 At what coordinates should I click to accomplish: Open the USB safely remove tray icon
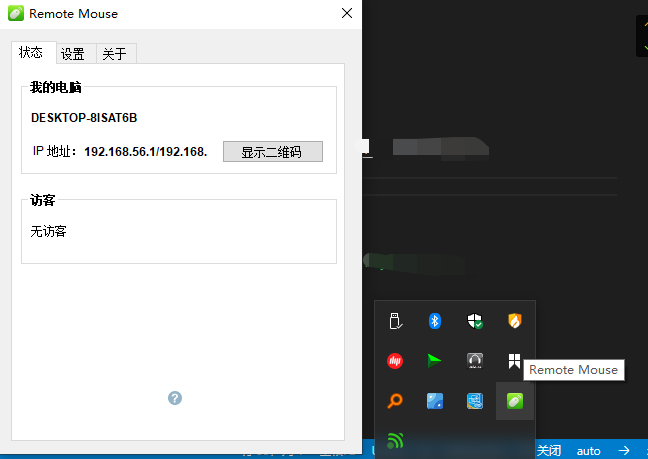pos(395,321)
